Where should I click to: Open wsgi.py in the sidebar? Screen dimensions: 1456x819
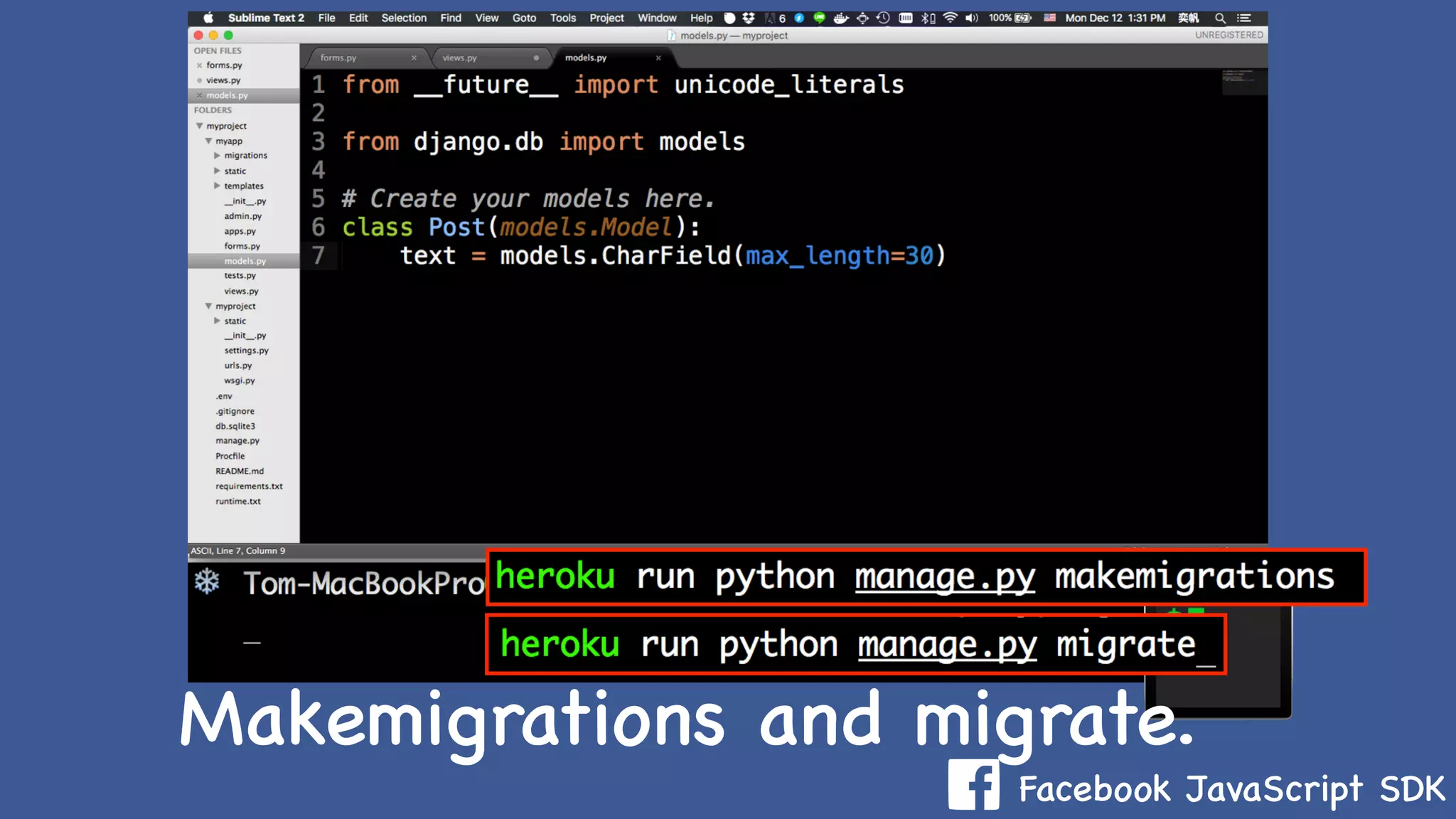(x=240, y=380)
